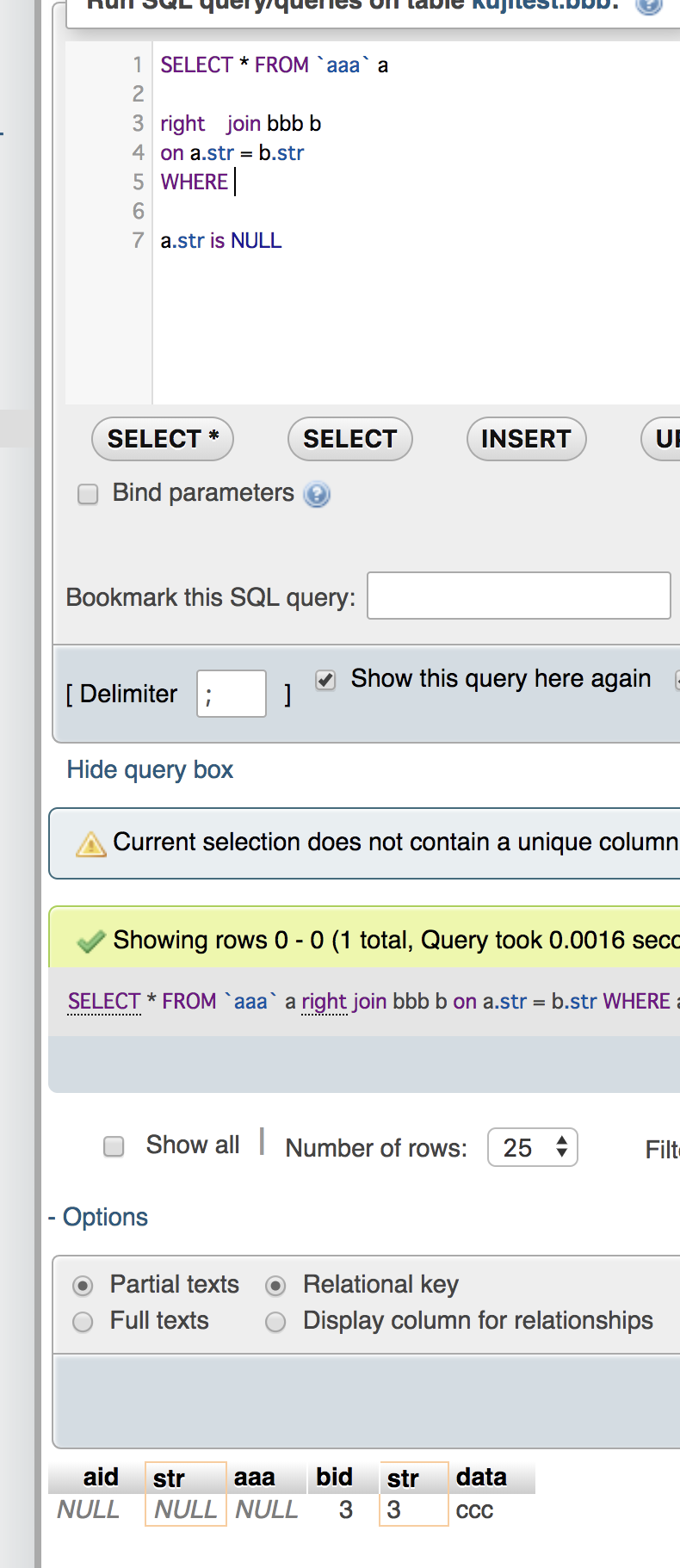The height and width of the screenshot is (1568, 680).
Task: Collapse the Options section
Action: (x=98, y=1217)
